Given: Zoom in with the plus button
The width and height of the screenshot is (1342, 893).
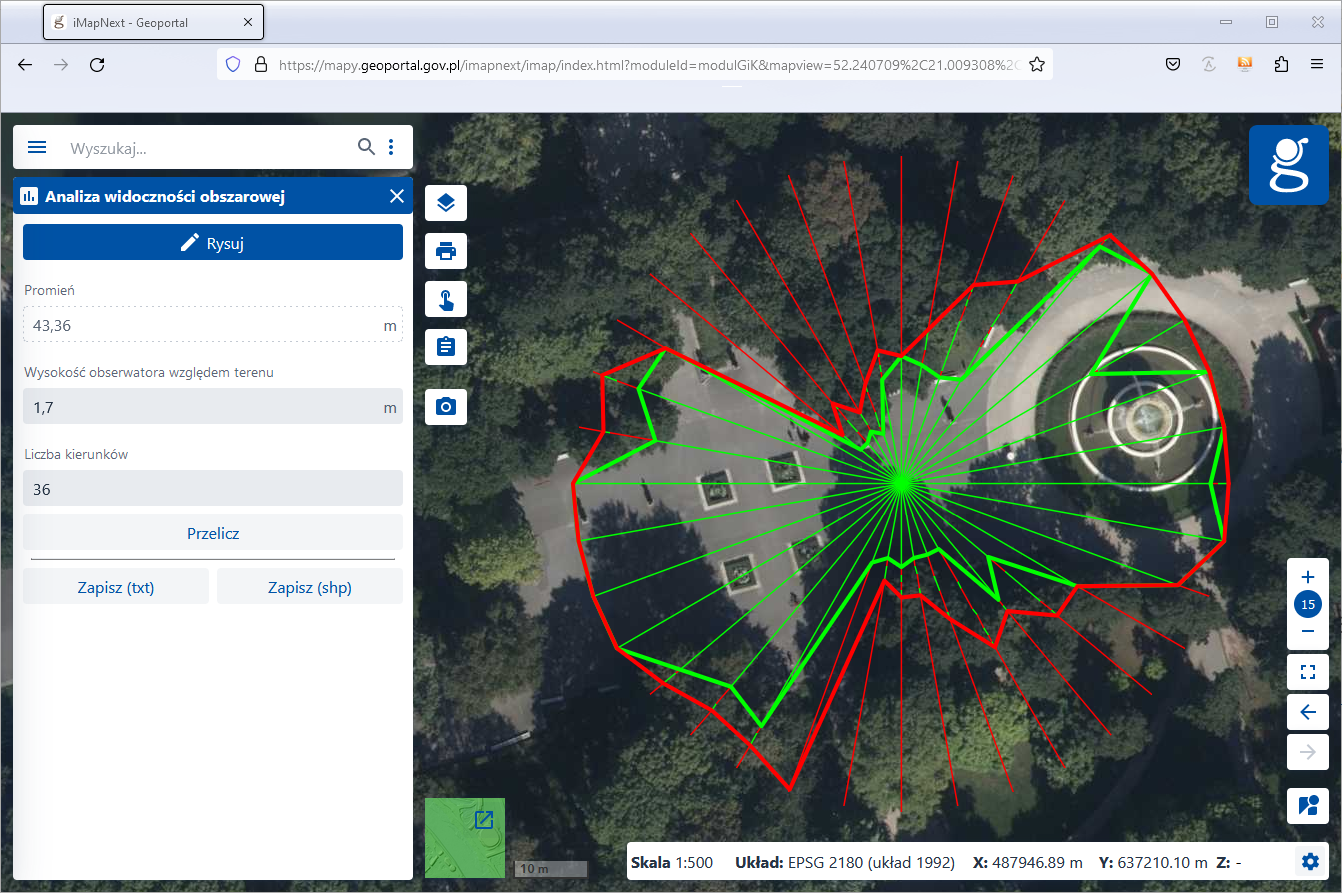Looking at the screenshot, I should [1308, 577].
